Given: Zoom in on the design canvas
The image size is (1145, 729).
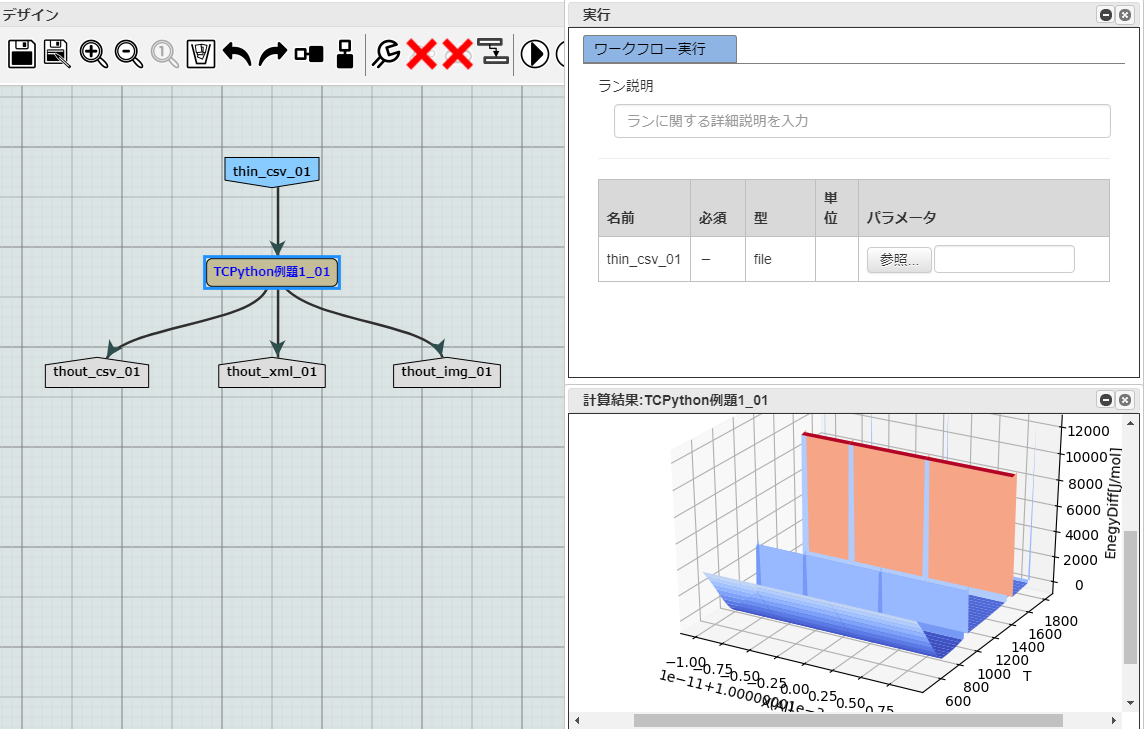Looking at the screenshot, I should coord(94,53).
